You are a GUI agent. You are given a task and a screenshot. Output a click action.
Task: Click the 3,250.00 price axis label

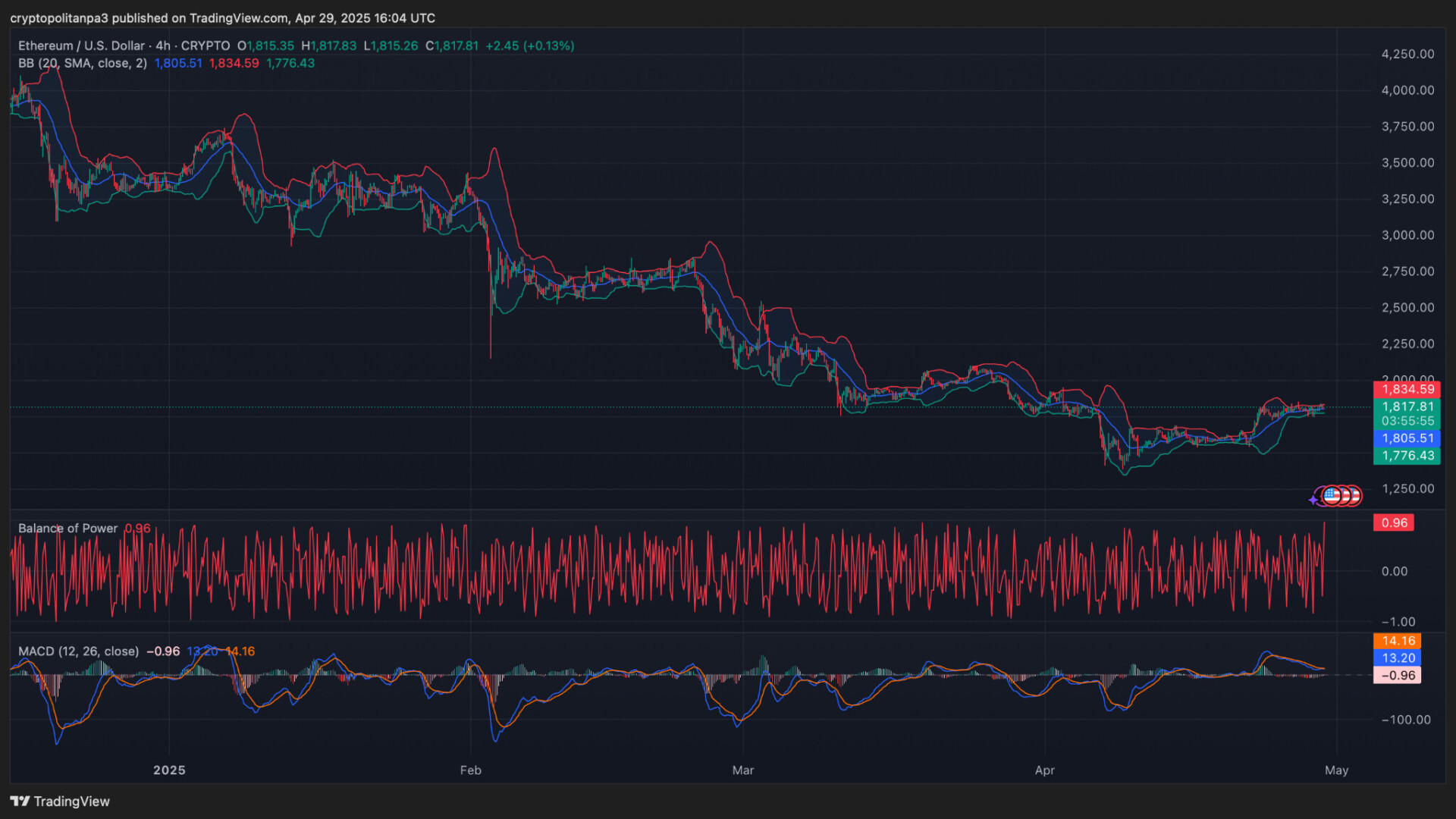1407,199
